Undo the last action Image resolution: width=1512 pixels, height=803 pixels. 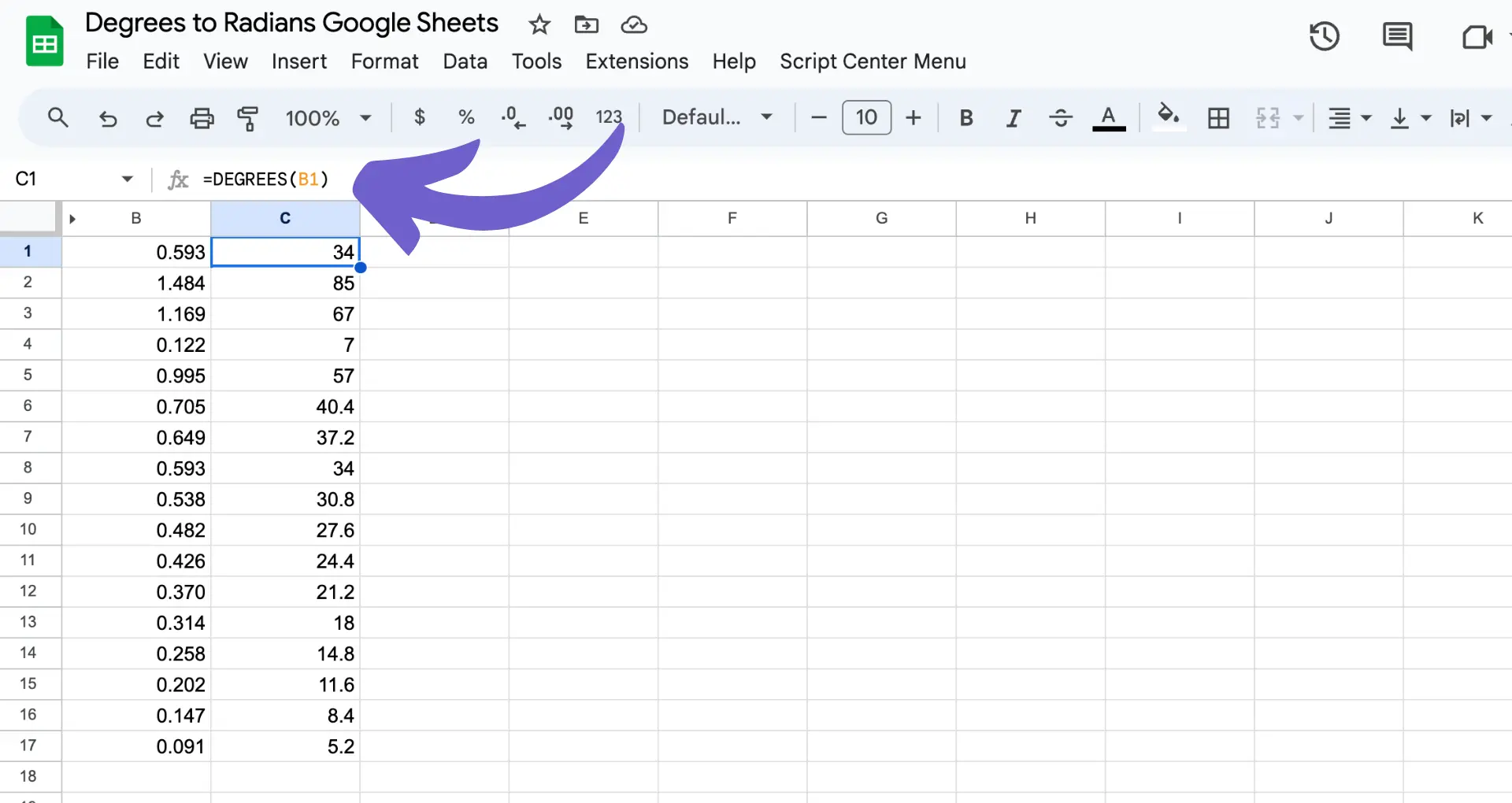108,118
